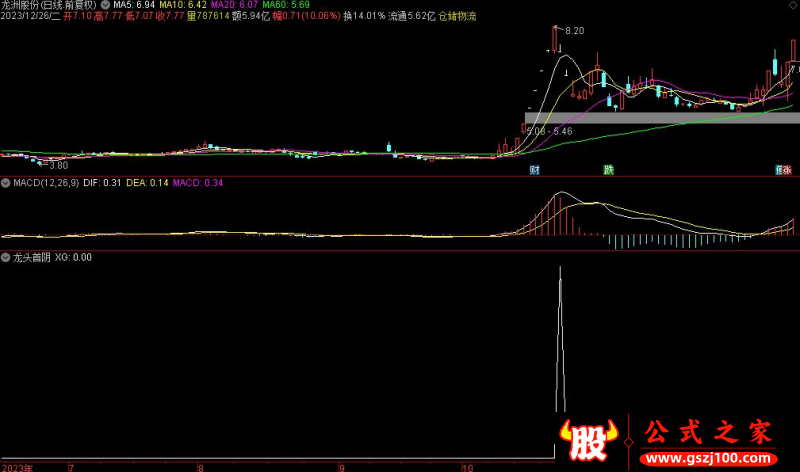Click the 流通5.62亿 float shares readout

412,16
